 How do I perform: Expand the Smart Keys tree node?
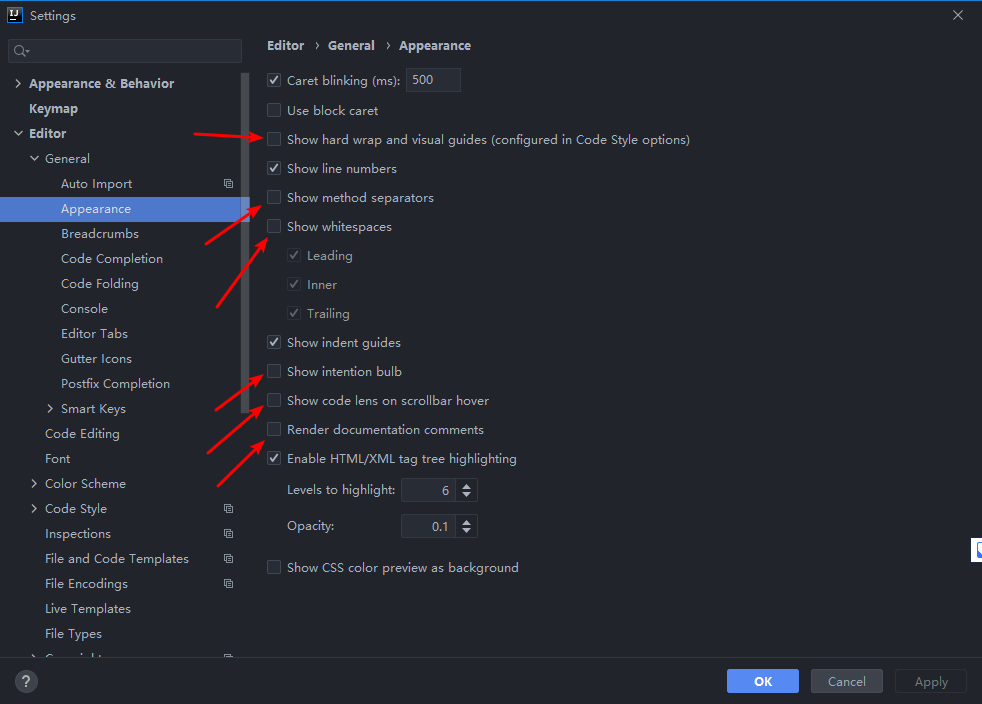point(50,409)
